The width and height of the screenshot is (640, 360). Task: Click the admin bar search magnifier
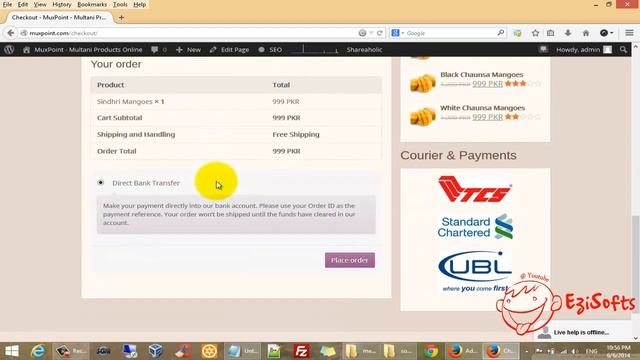[623, 49]
